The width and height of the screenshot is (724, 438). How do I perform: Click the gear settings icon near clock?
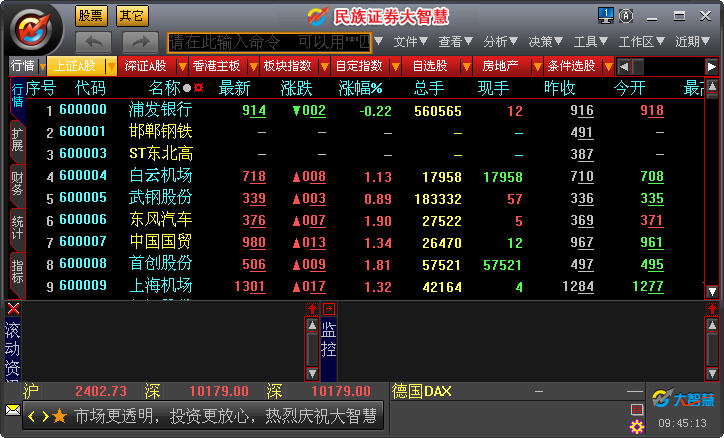point(636,427)
